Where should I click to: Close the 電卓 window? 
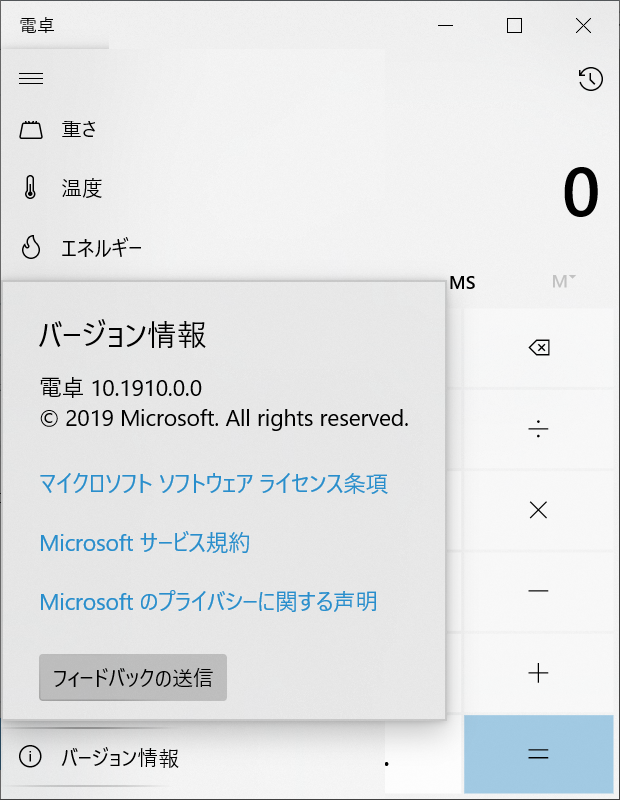point(583,26)
